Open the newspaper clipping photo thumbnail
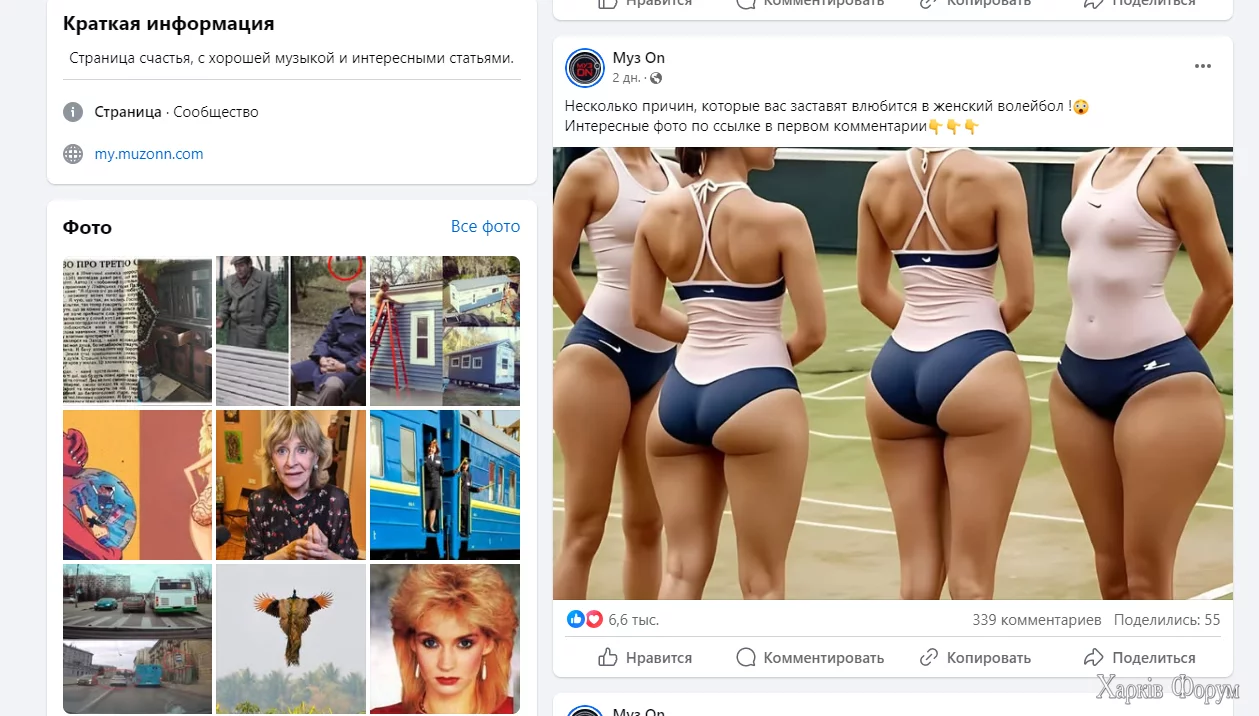 click(x=138, y=331)
